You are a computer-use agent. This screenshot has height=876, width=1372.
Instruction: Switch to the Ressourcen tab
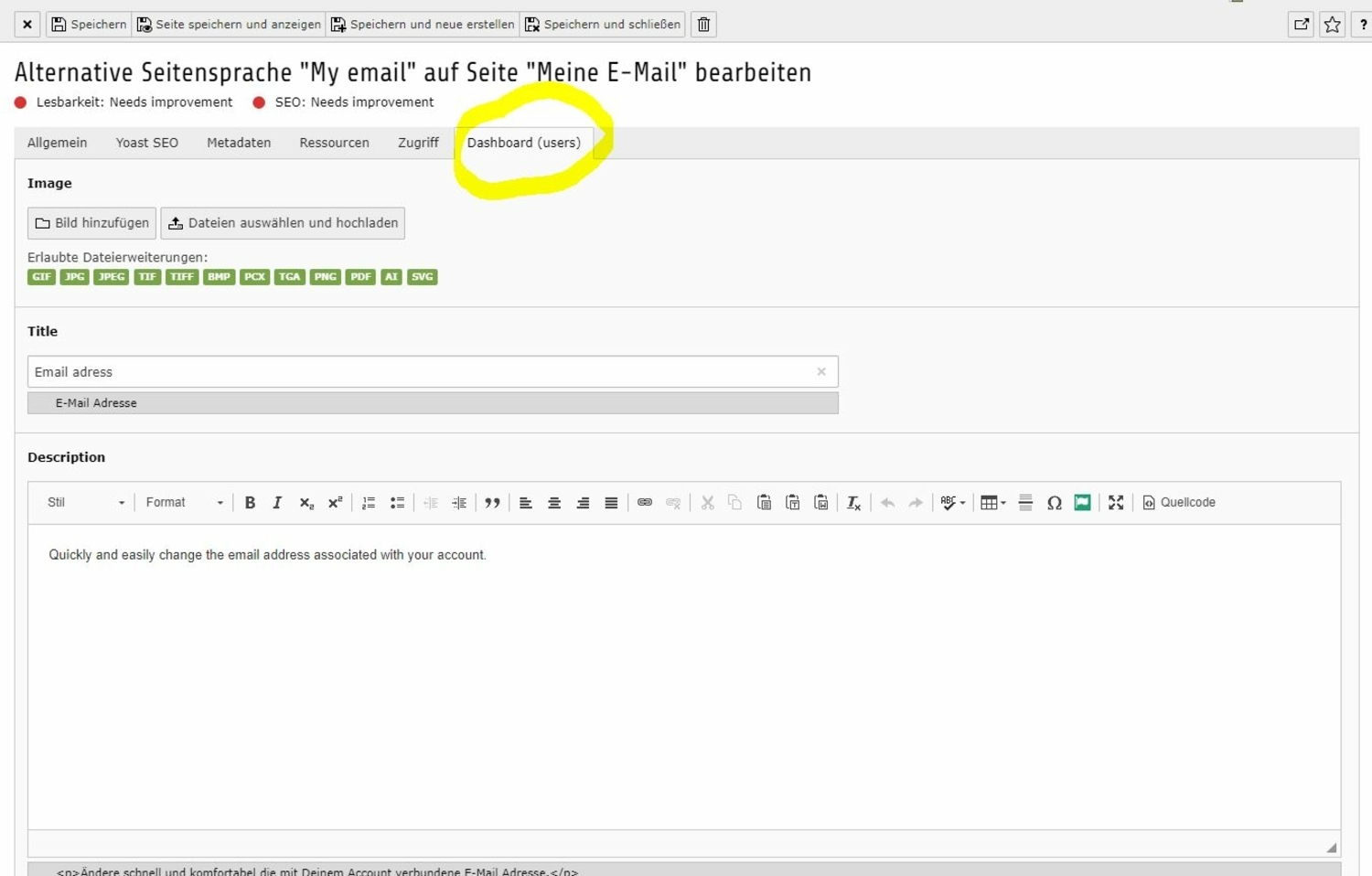(335, 143)
